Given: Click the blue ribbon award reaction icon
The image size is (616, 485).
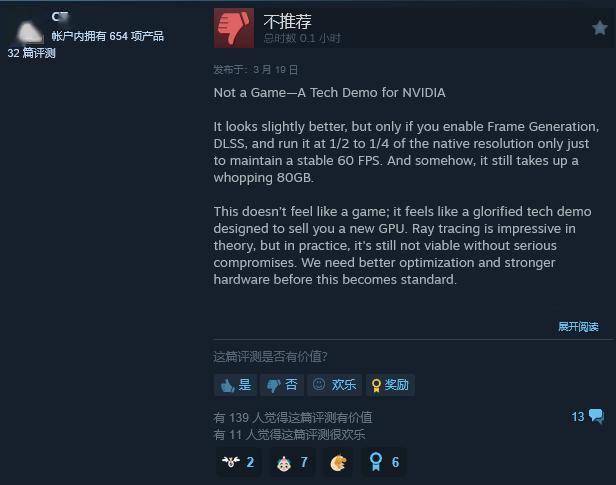Looking at the screenshot, I should (376, 462).
